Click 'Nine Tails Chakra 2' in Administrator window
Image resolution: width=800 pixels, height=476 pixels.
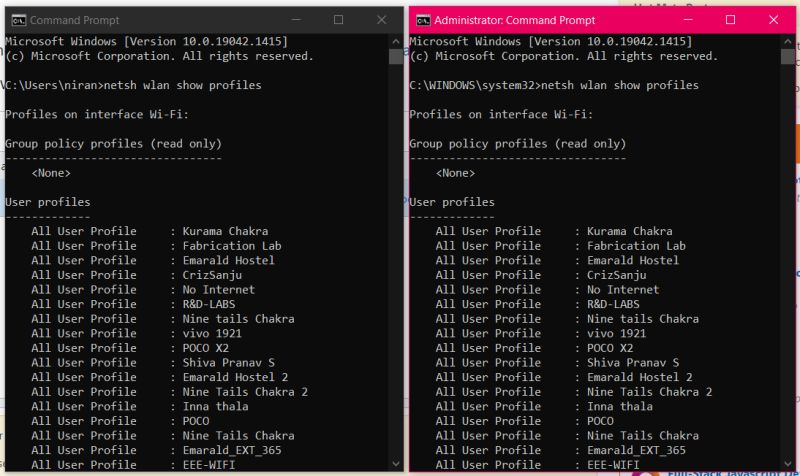click(649, 392)
